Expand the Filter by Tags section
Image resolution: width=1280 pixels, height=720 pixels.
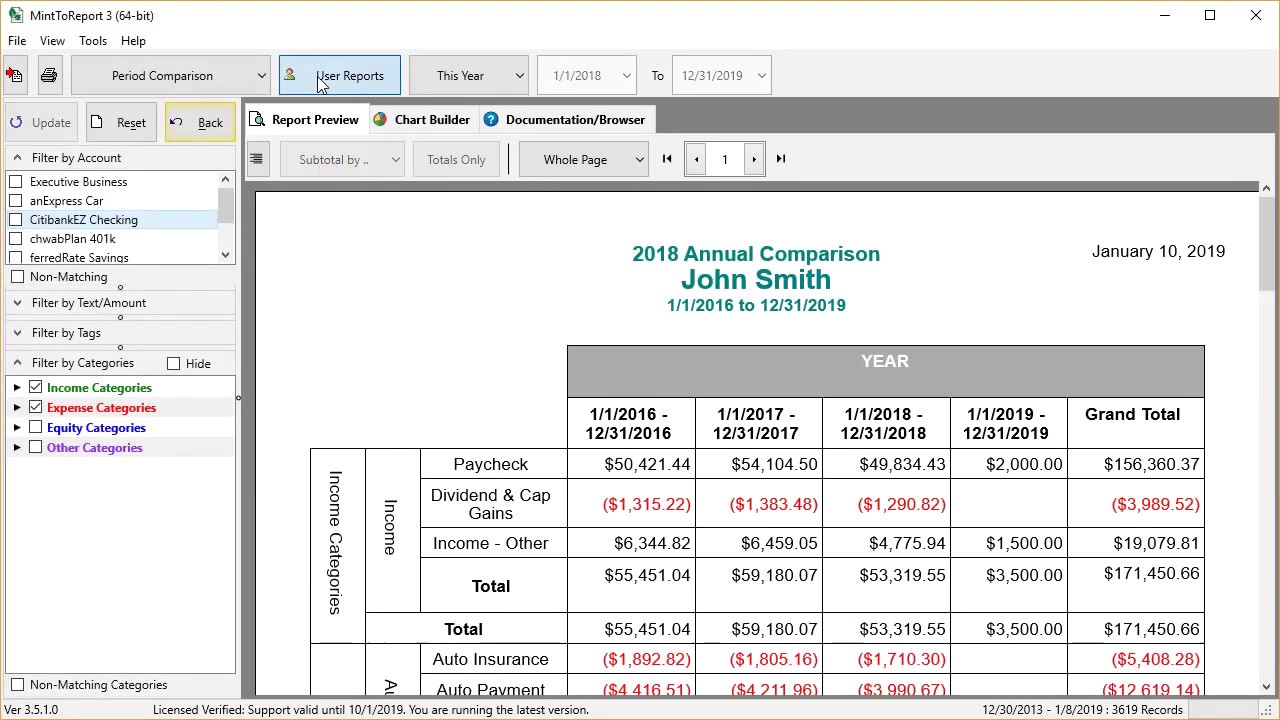click(17, 333)
